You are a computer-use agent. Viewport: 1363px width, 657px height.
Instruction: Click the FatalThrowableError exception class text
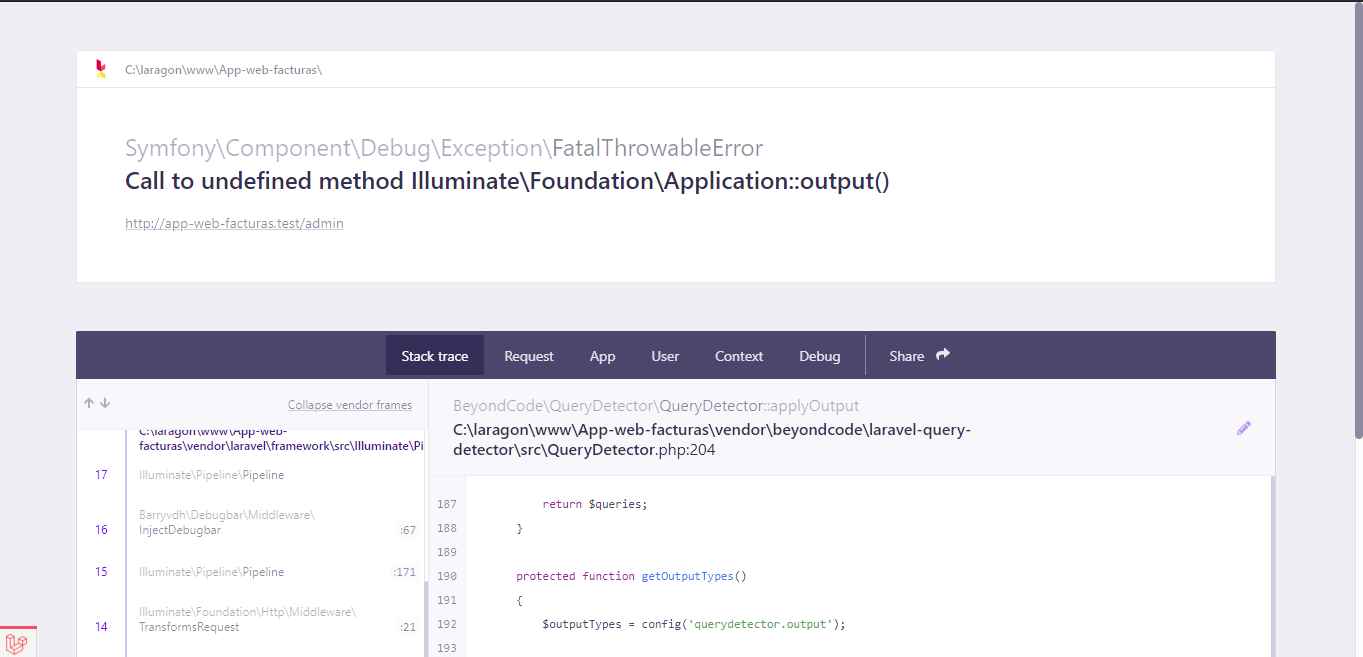(x=657, y=149)
